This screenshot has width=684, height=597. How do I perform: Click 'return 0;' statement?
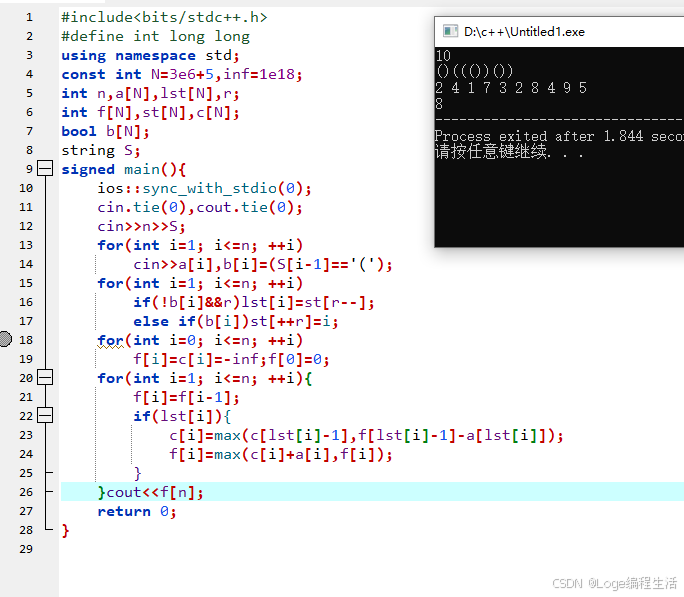137,511
